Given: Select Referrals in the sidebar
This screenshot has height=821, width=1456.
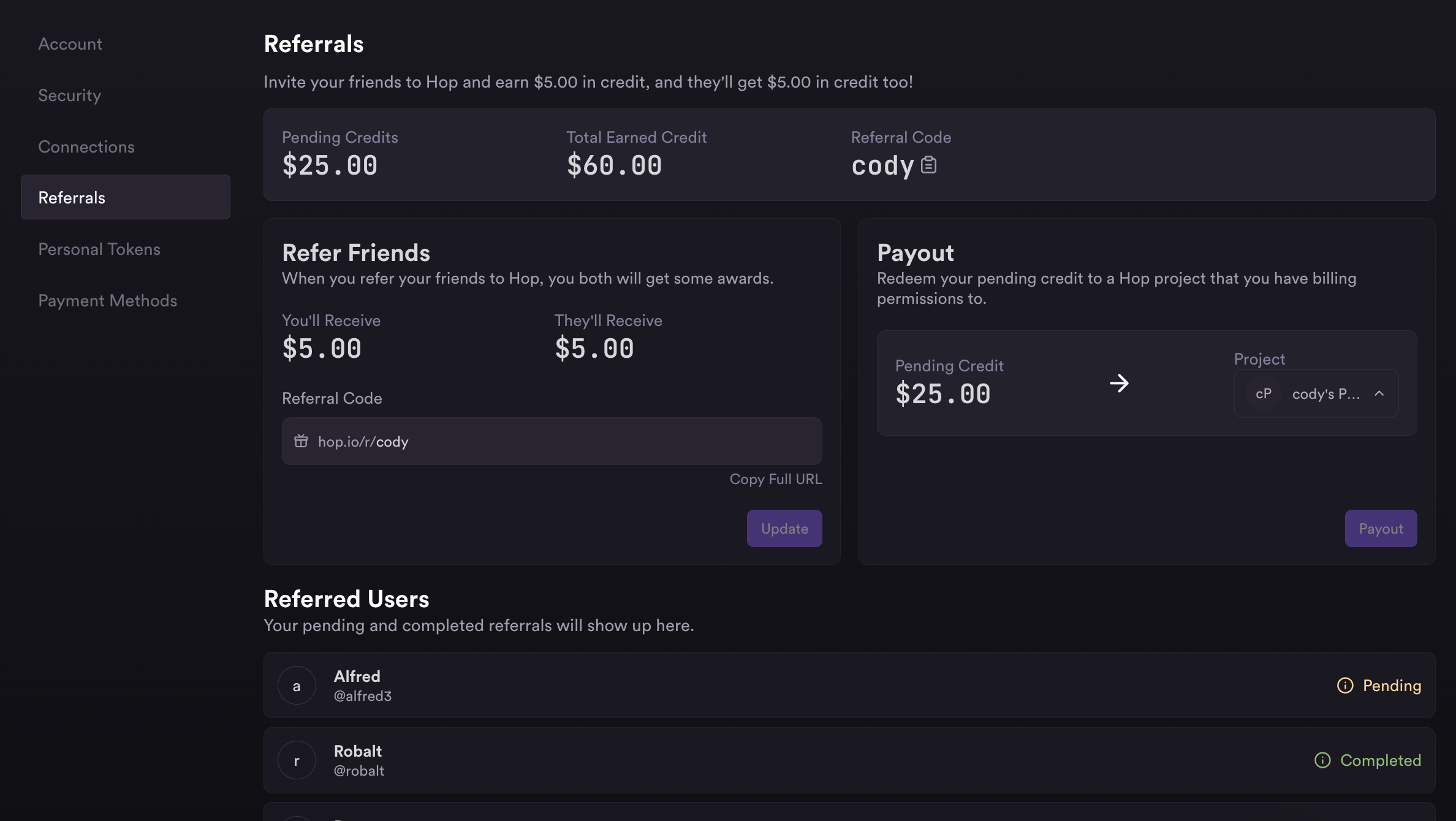Looking at the screenshot, I should [126, 197].
